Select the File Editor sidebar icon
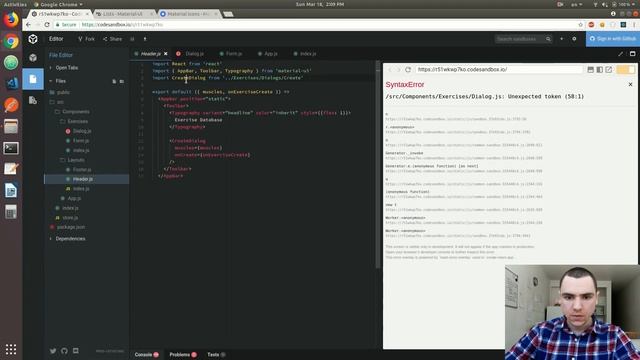Image resolution: width=640 pixels, height=360 pixels. click(33, 79)
